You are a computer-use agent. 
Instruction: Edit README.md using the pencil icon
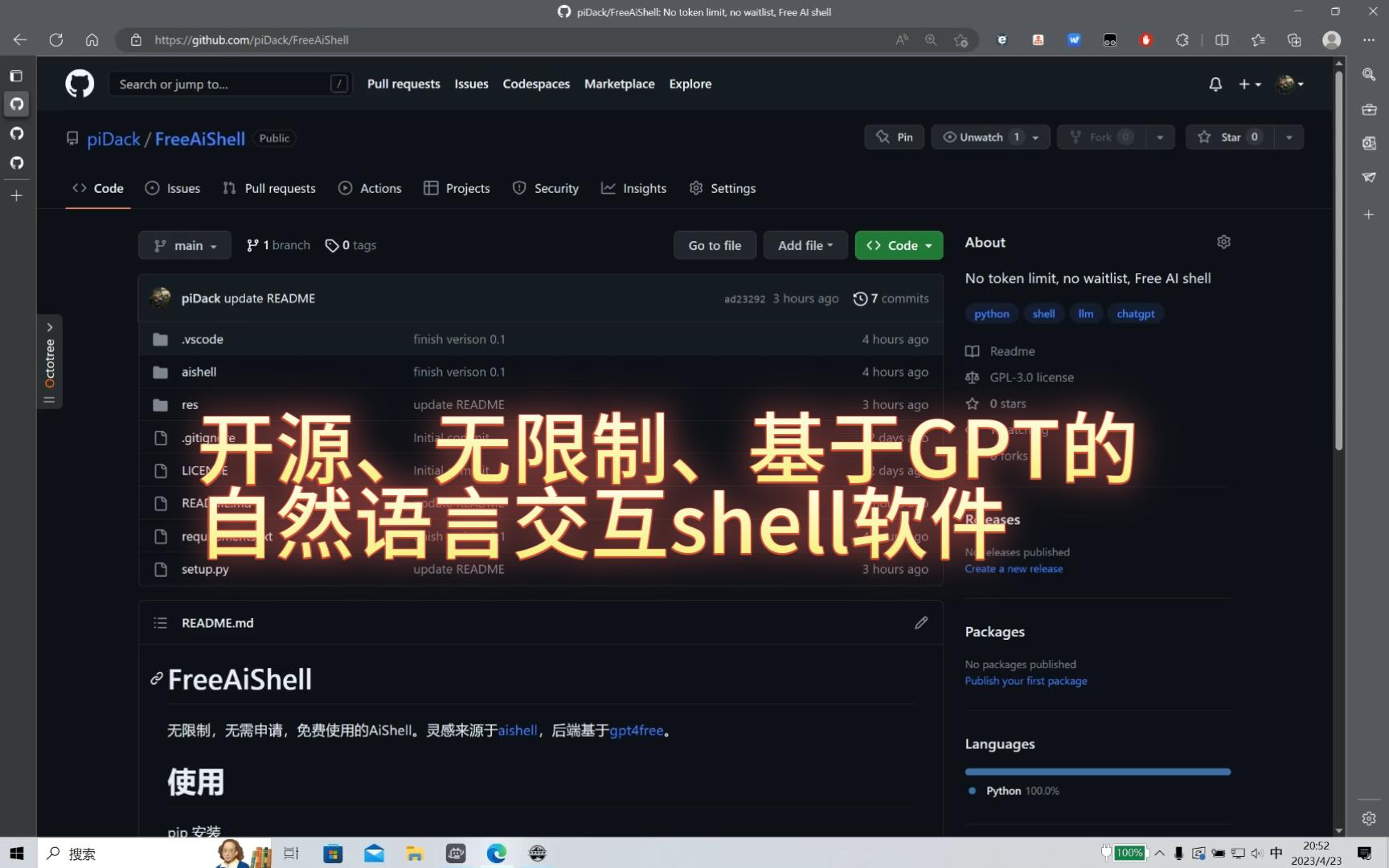tap(920, 623)
